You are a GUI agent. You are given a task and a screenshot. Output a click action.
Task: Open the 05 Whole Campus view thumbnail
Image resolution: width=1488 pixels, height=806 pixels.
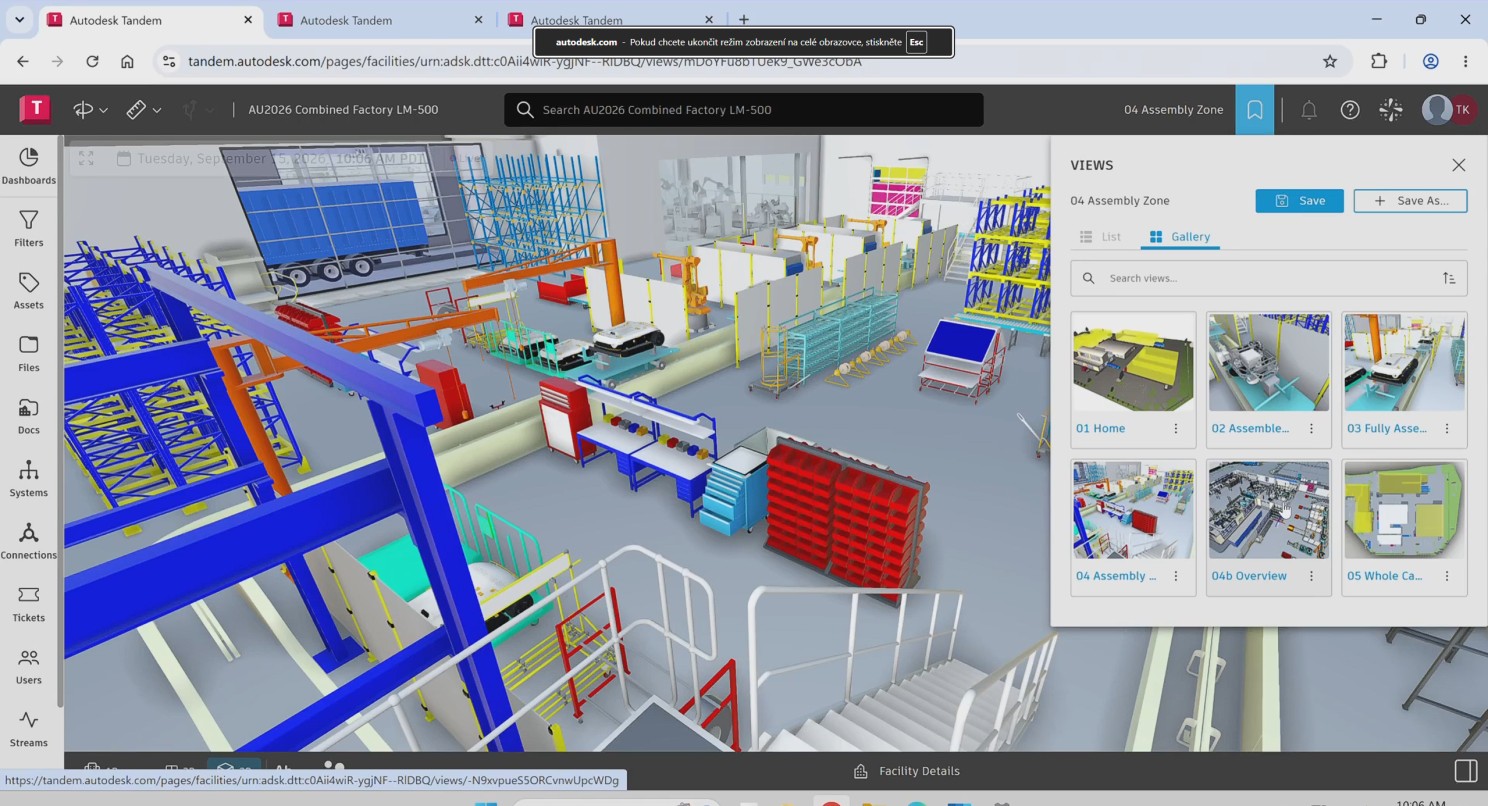tap(1404, 510)
